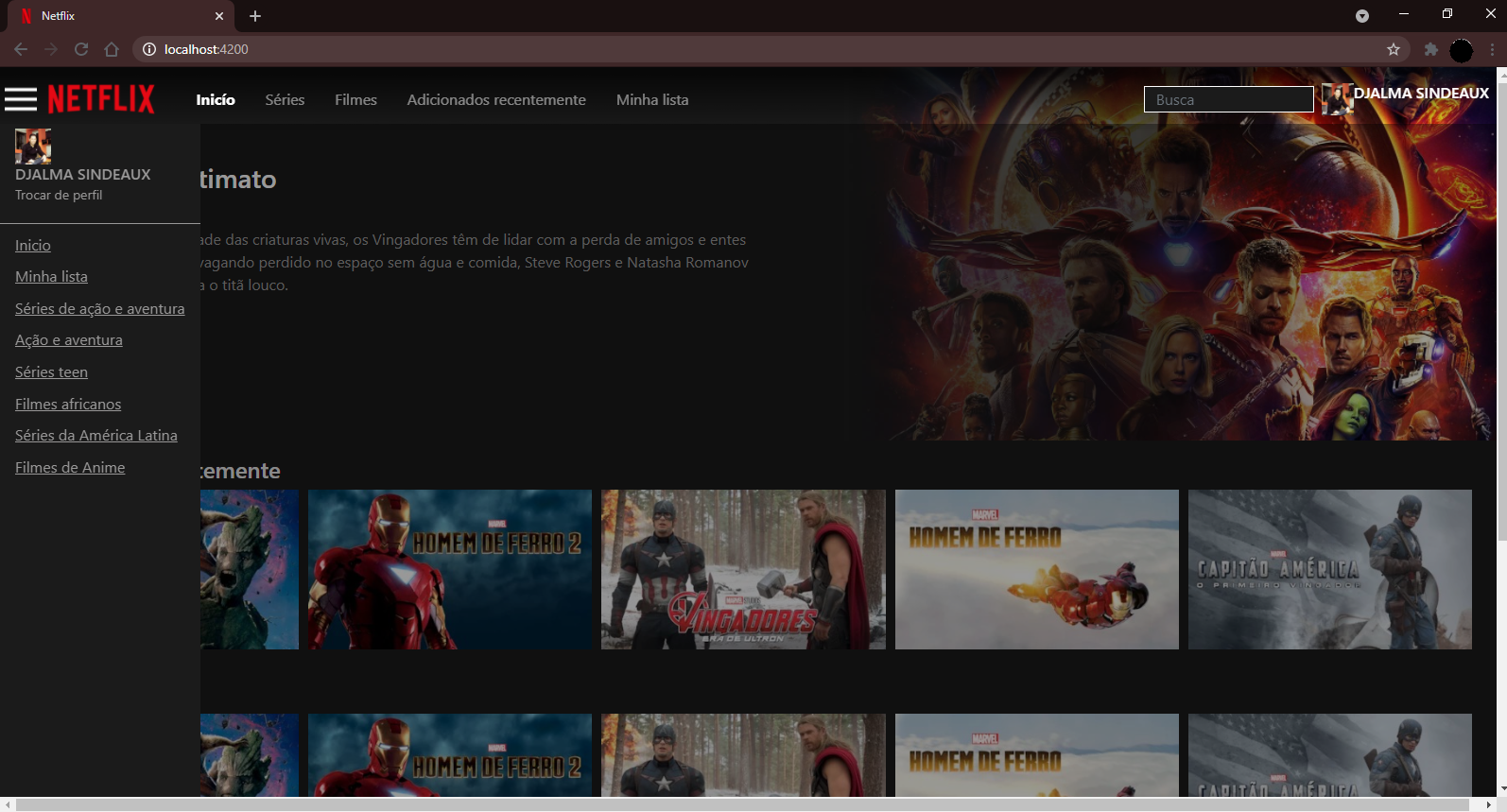Open Capitão América thumbnail in first row
The width and height of the screenshot is (1507, 812).
(x=1330, y=569)
